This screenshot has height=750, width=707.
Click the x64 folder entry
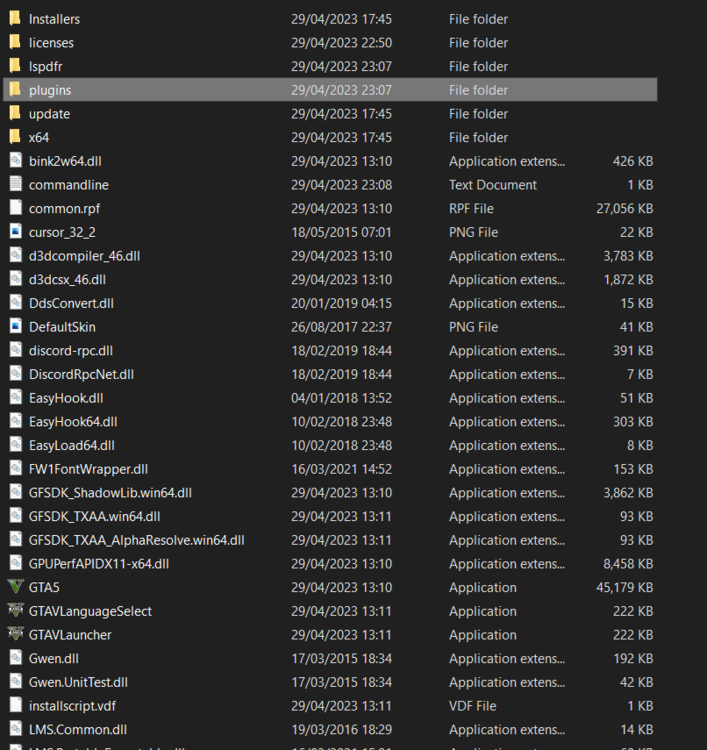(x=330, y=137)
